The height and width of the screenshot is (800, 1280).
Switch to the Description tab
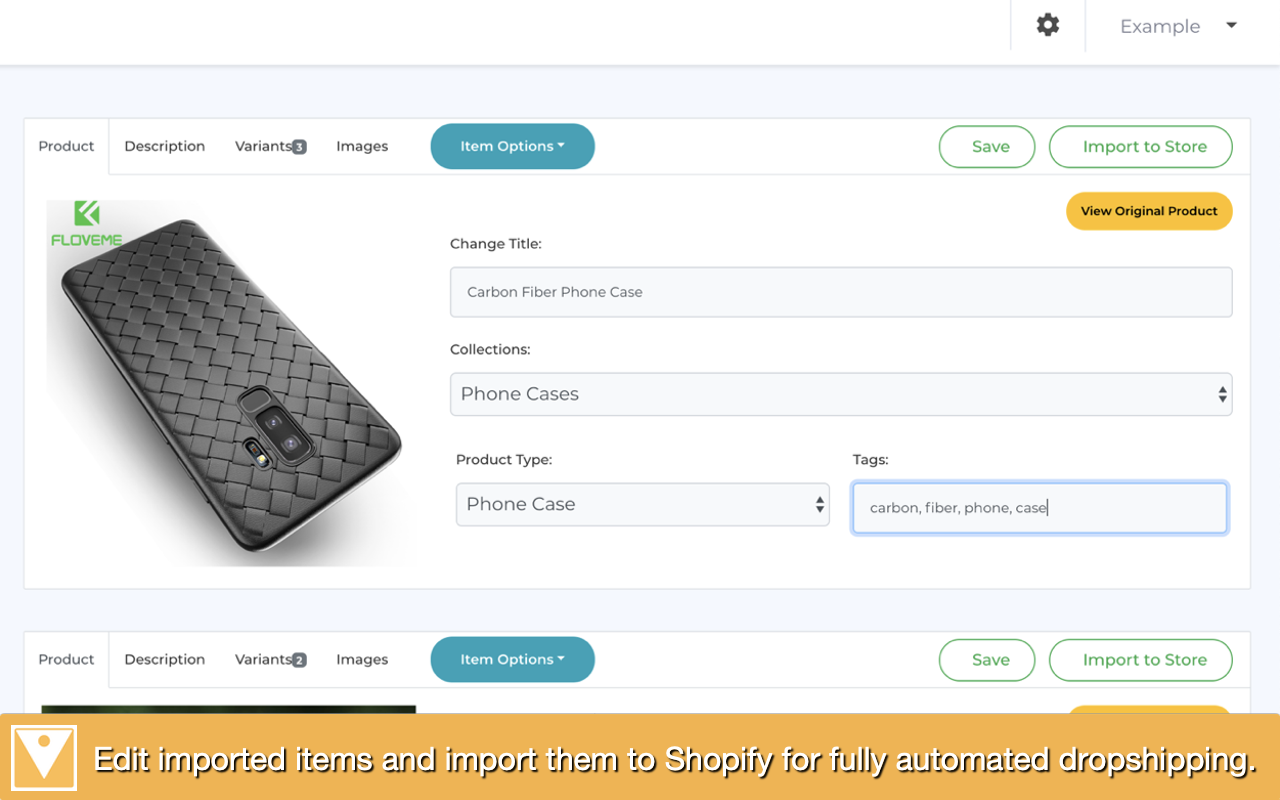click(164, 145)
